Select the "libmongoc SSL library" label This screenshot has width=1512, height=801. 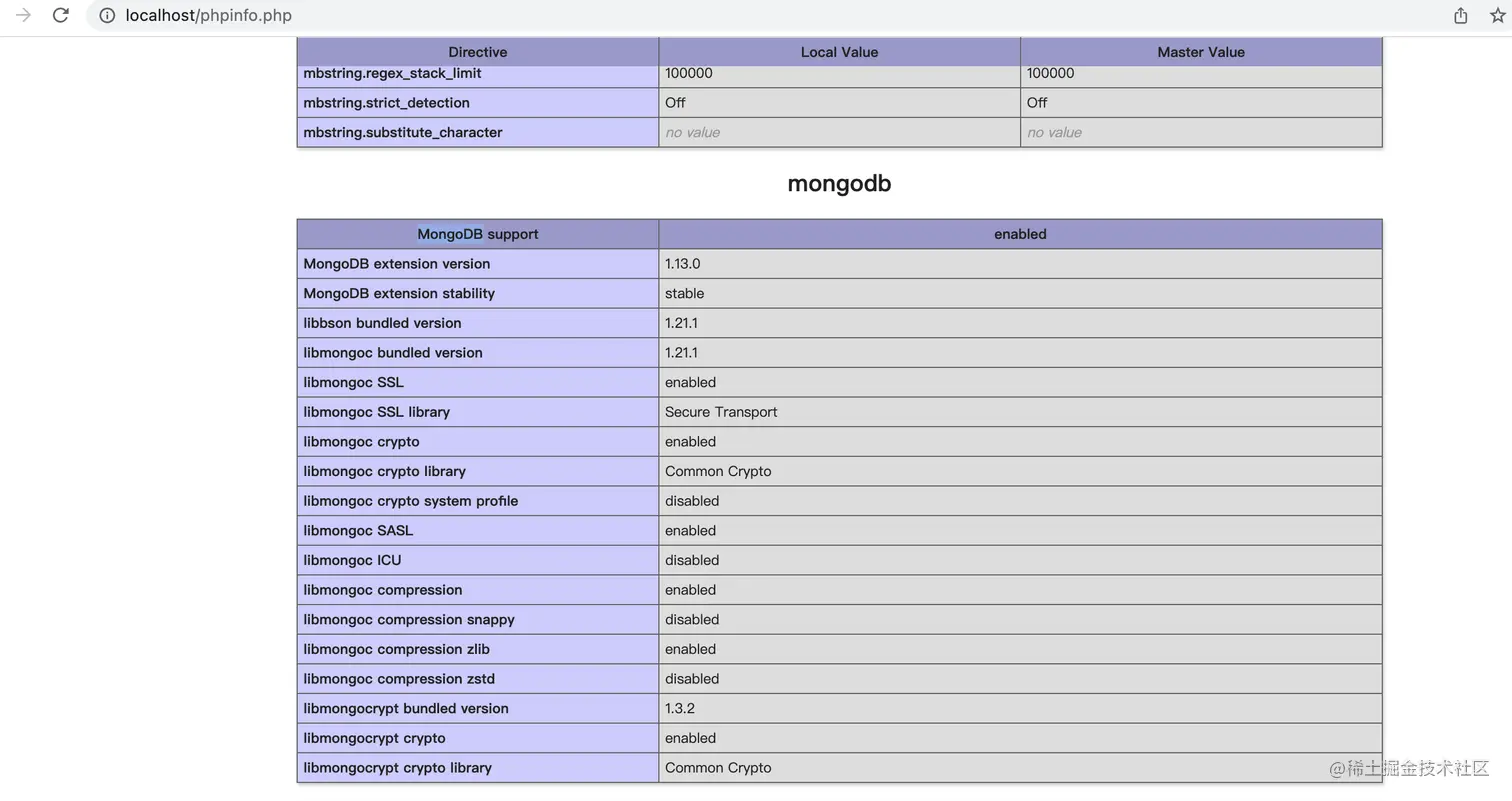(377, 412)
